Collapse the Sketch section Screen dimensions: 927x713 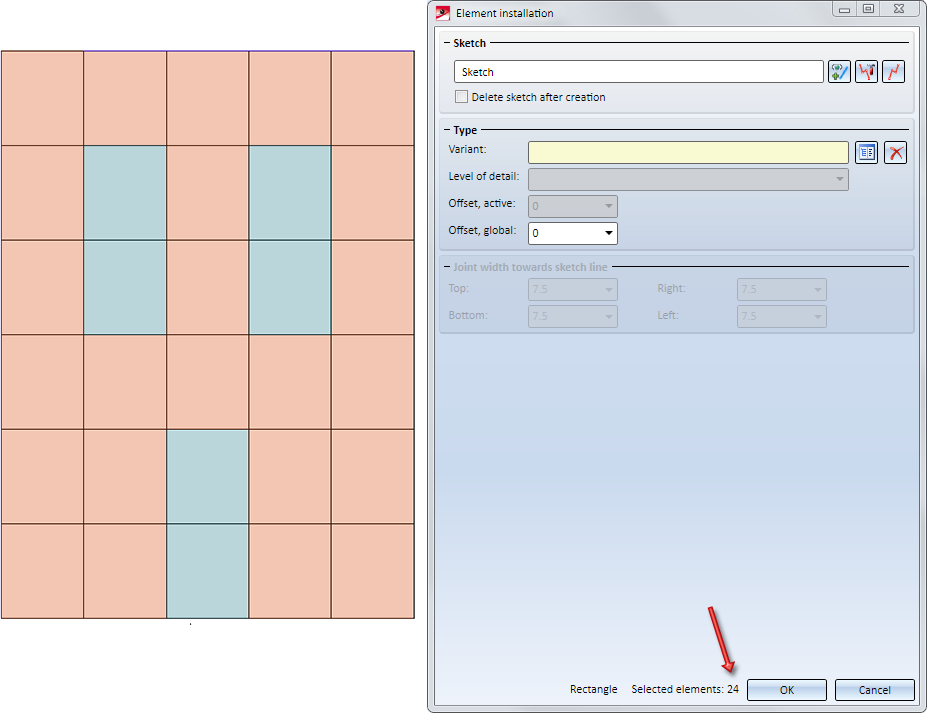(x=447, y=43)
